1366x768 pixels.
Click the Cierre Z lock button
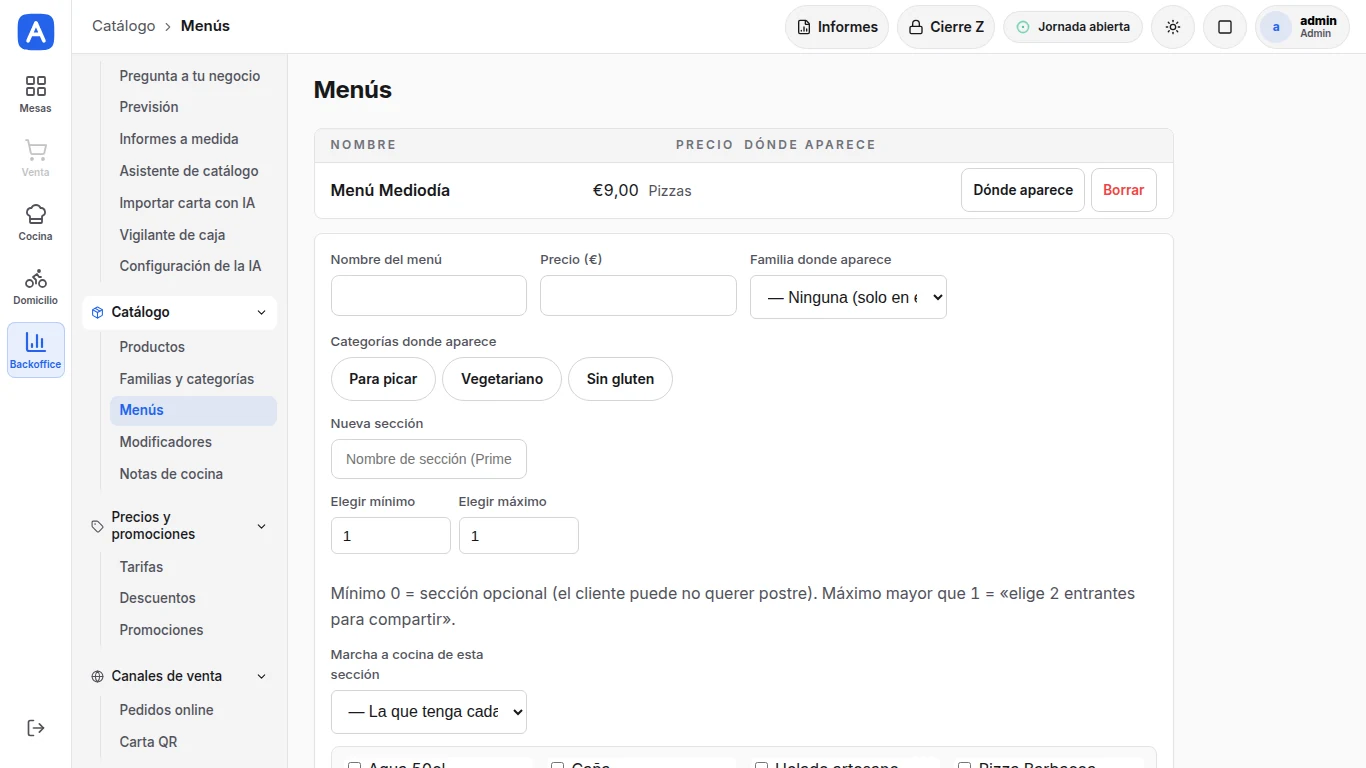(x=946, y=27)
